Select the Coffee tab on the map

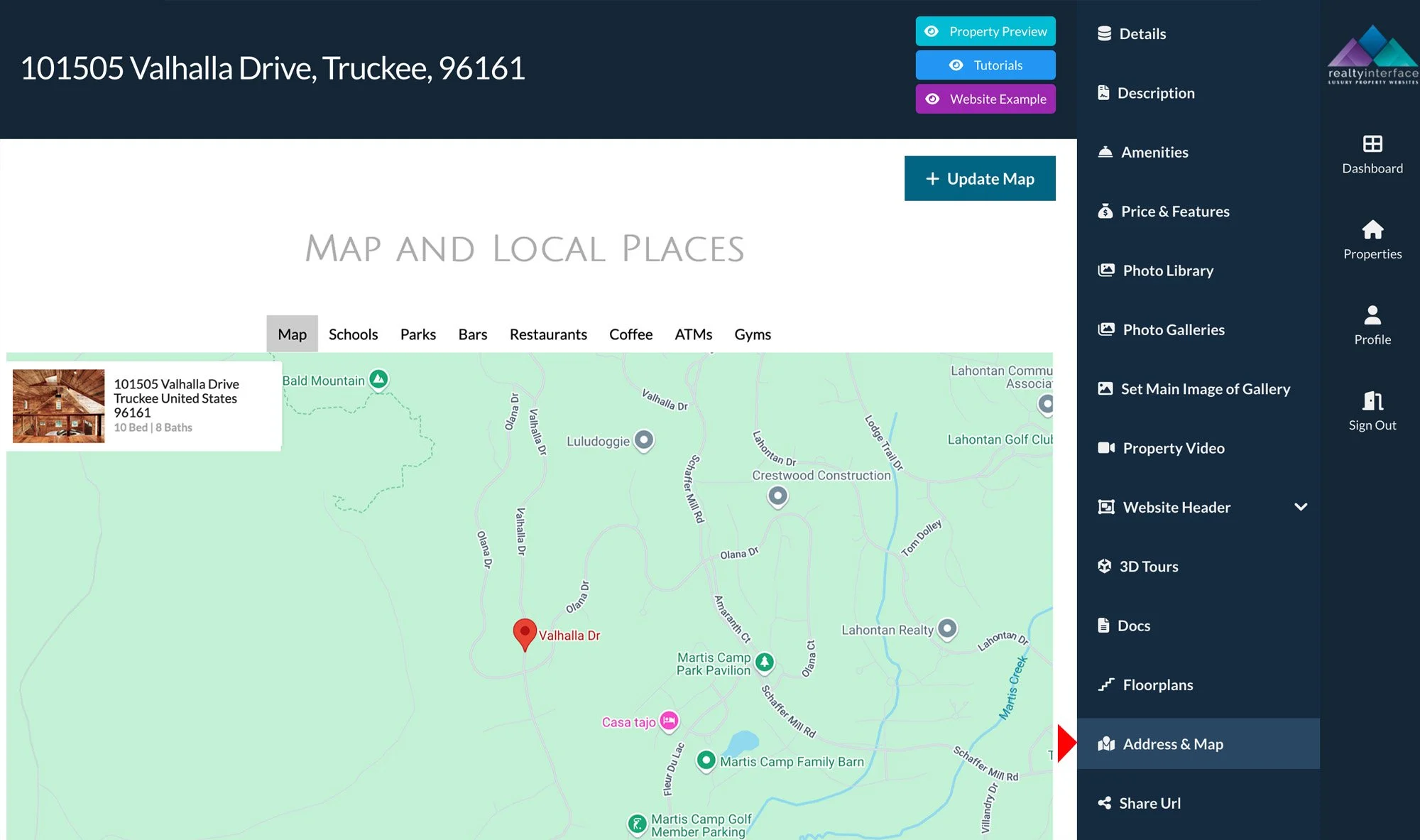630,334
